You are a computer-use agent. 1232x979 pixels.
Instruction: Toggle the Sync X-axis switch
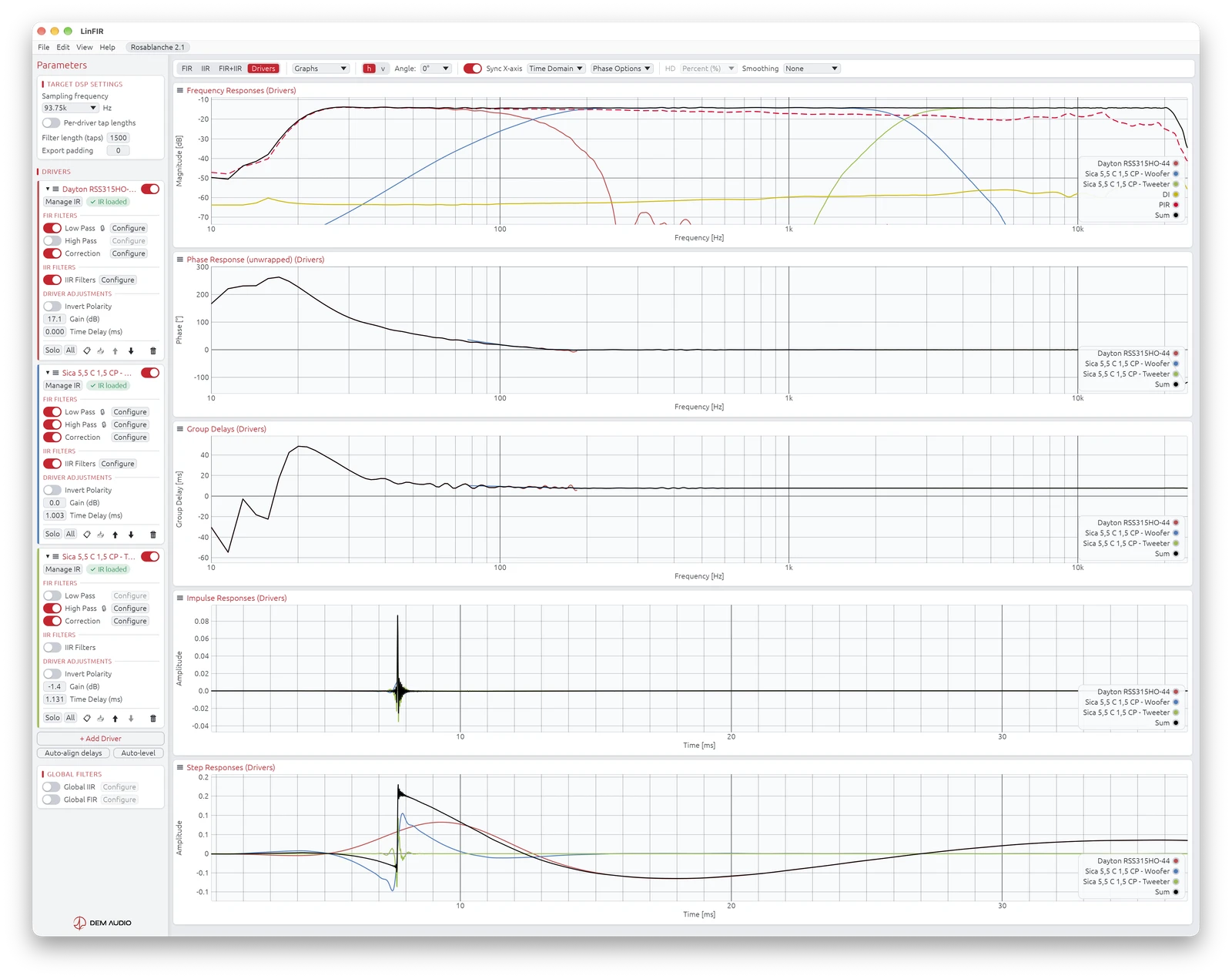click(x=473, y=69)
